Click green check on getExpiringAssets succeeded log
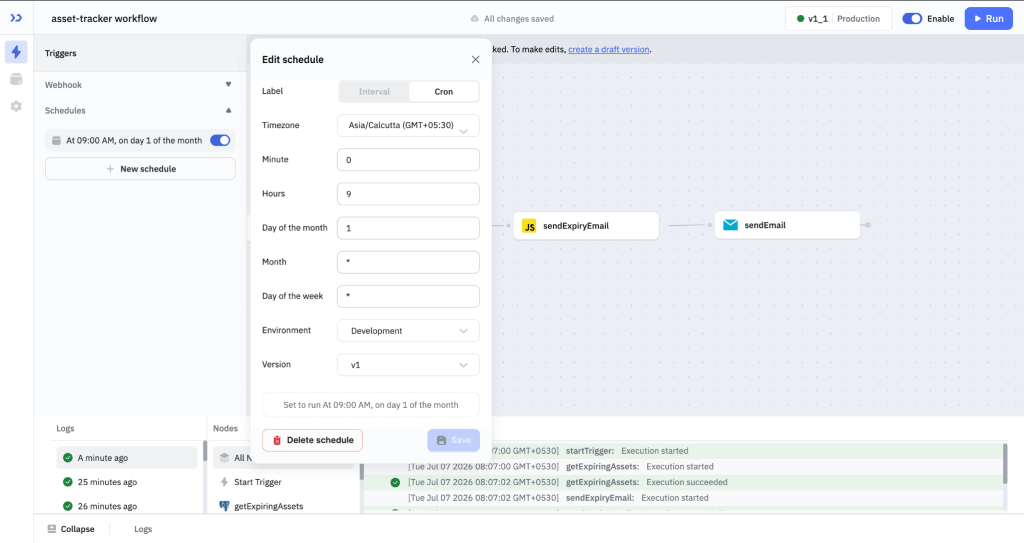Viewport: 1024px width, 543px height. click(395, 482)
